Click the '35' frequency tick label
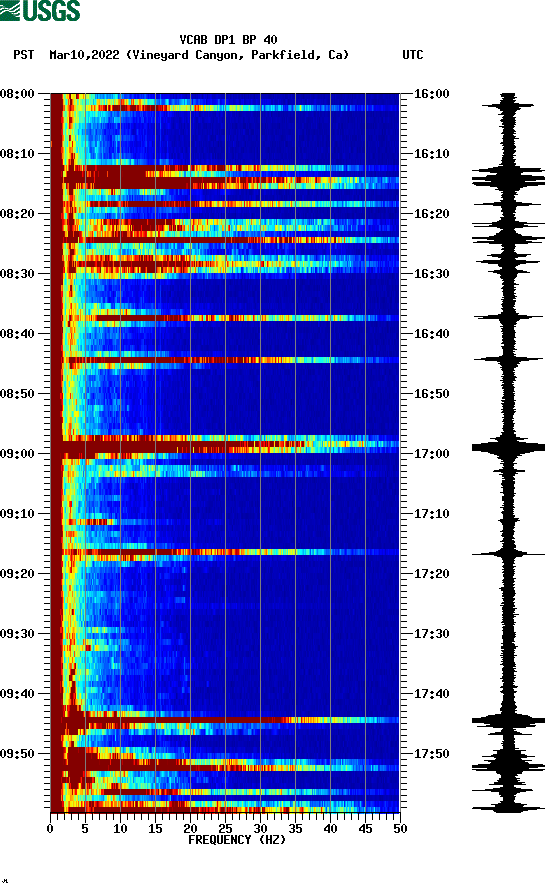This screenshot has height=892, width=552. pos(295,829)
